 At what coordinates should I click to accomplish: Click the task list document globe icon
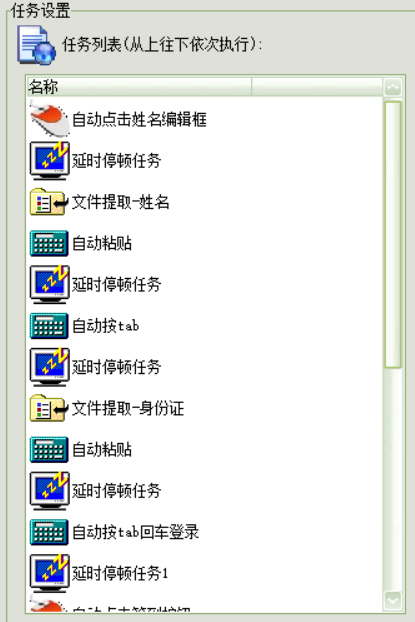coord(36,45)
